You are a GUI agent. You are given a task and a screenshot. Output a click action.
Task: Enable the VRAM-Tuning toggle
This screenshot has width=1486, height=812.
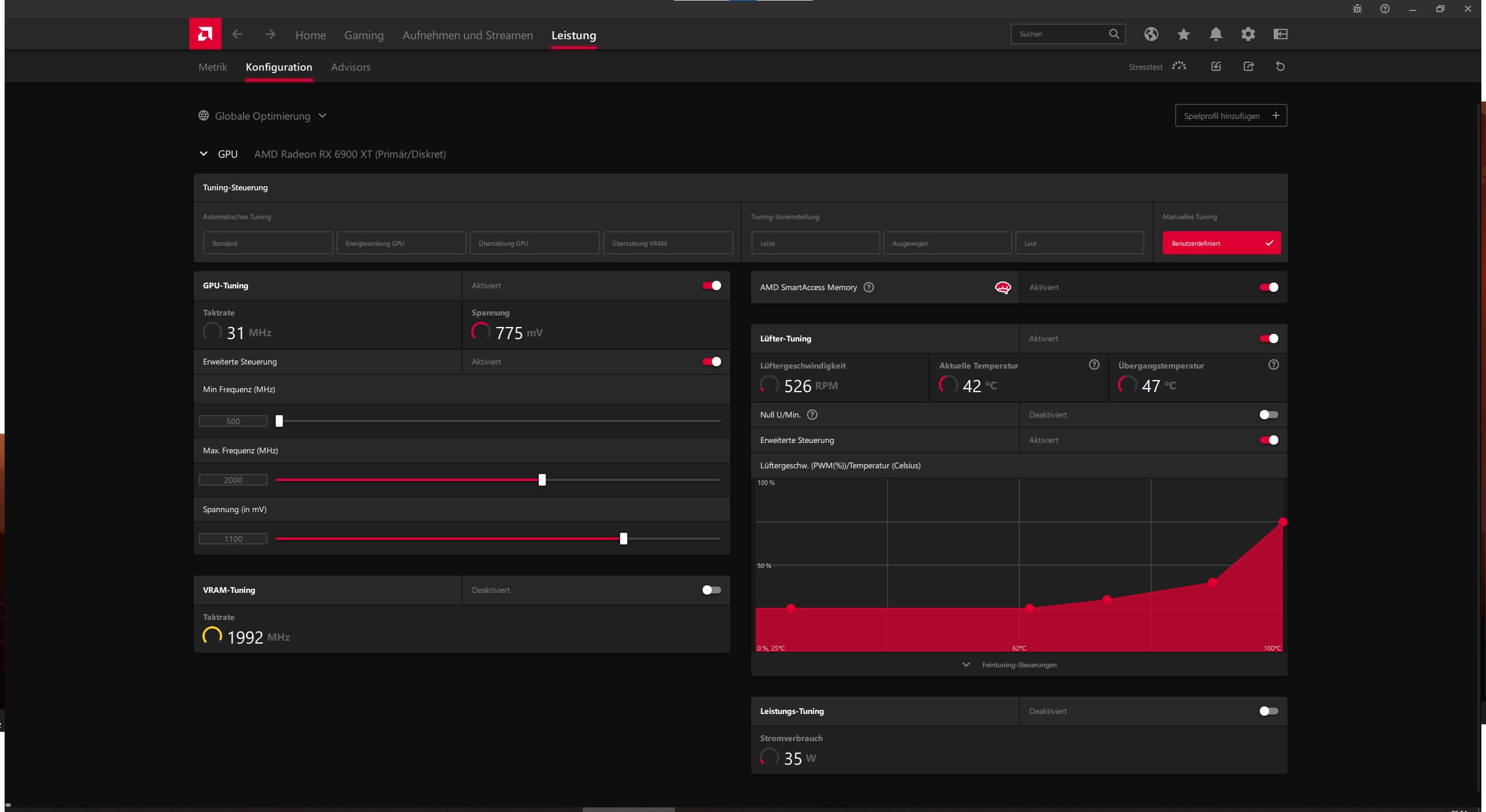(x=711, y=590)
